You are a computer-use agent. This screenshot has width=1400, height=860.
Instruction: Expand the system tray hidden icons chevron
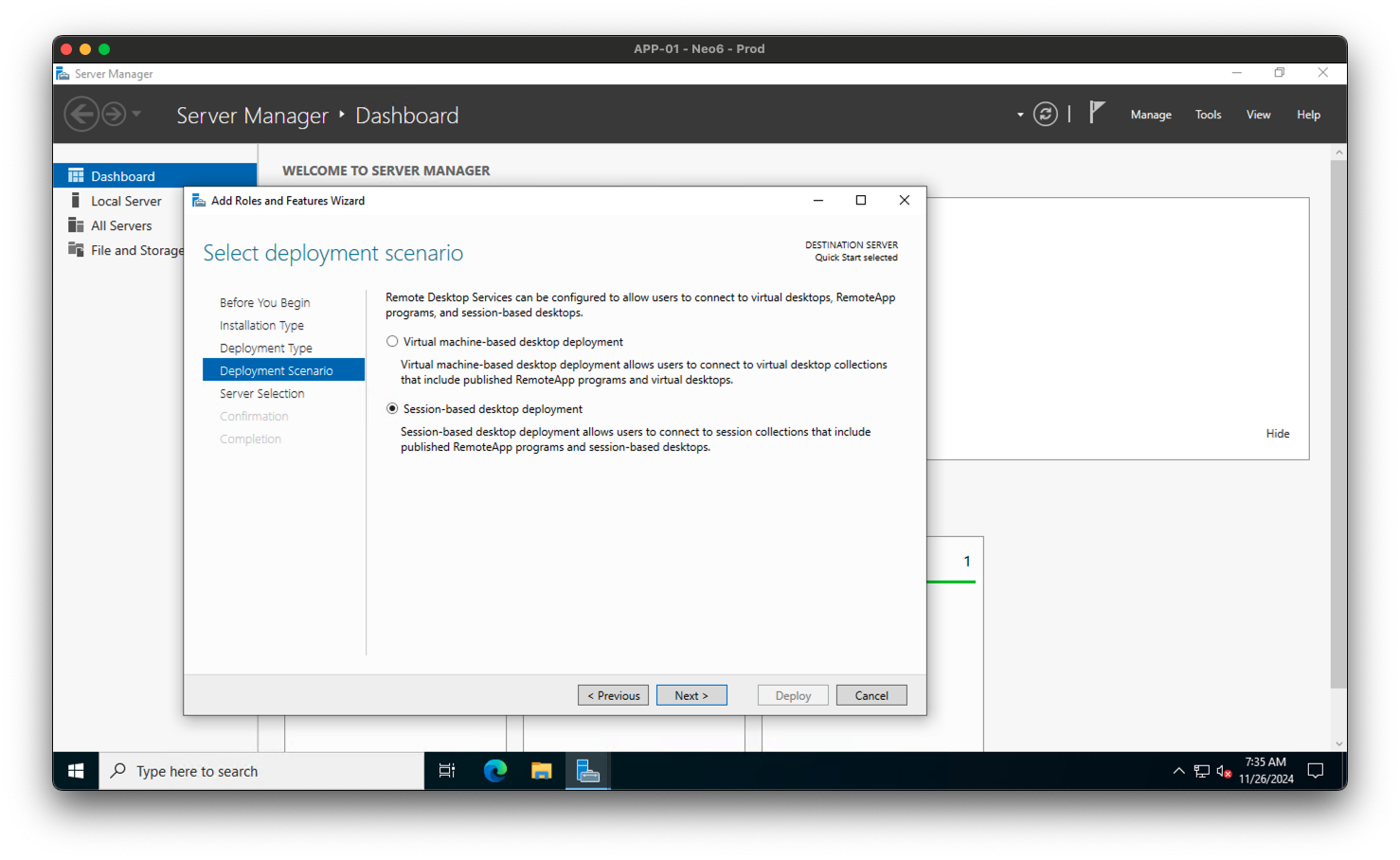pyautogui.click(x=1178, y=771)
